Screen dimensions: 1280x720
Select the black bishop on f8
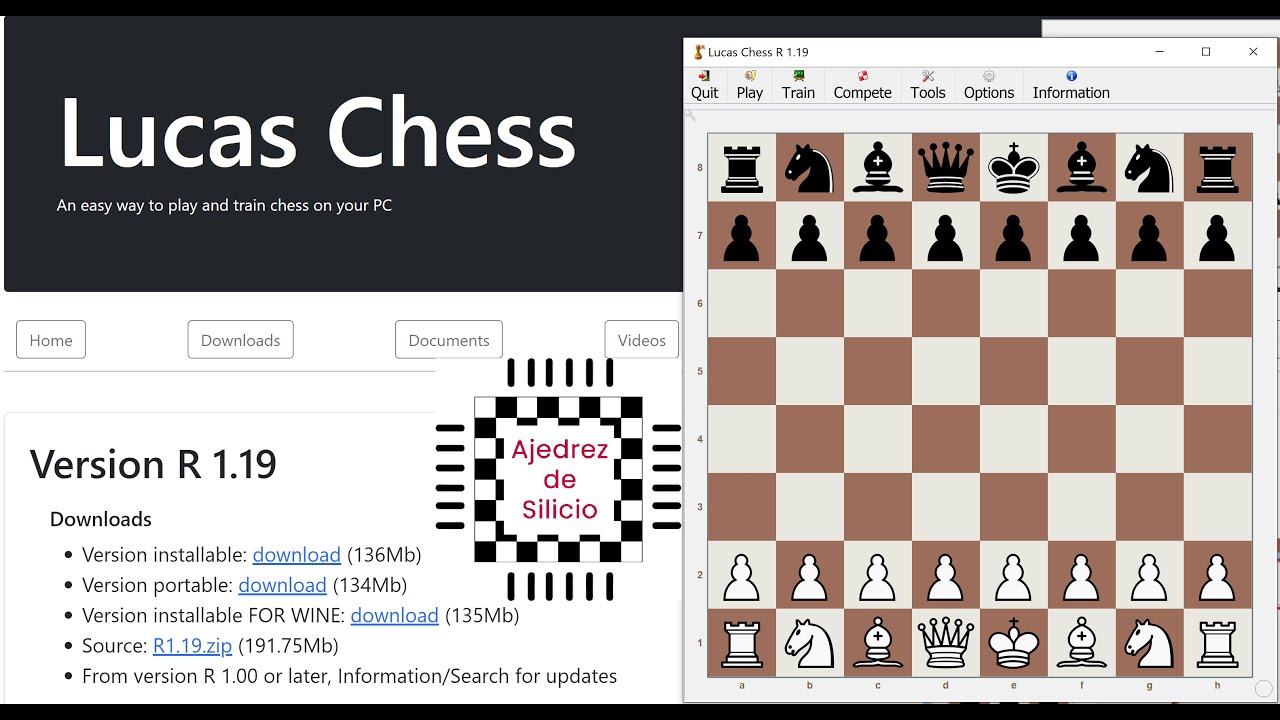coord(1082,167)
